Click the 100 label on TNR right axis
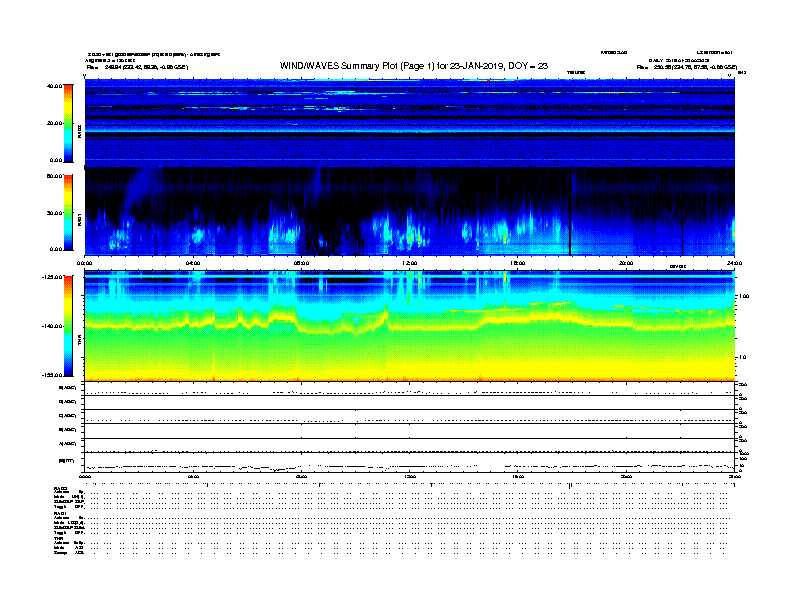The width and height of the screenshot is (792, 612). click(743, 297)
